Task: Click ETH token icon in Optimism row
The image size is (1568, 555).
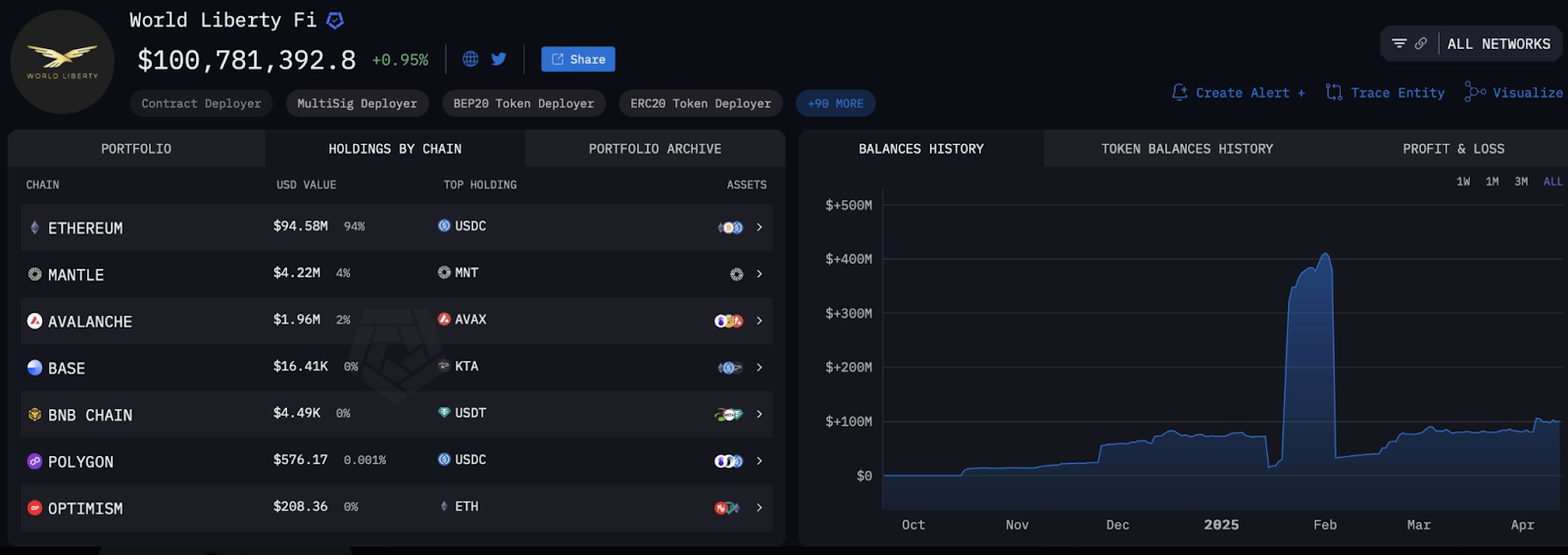Action: click(x=444, y=506)
